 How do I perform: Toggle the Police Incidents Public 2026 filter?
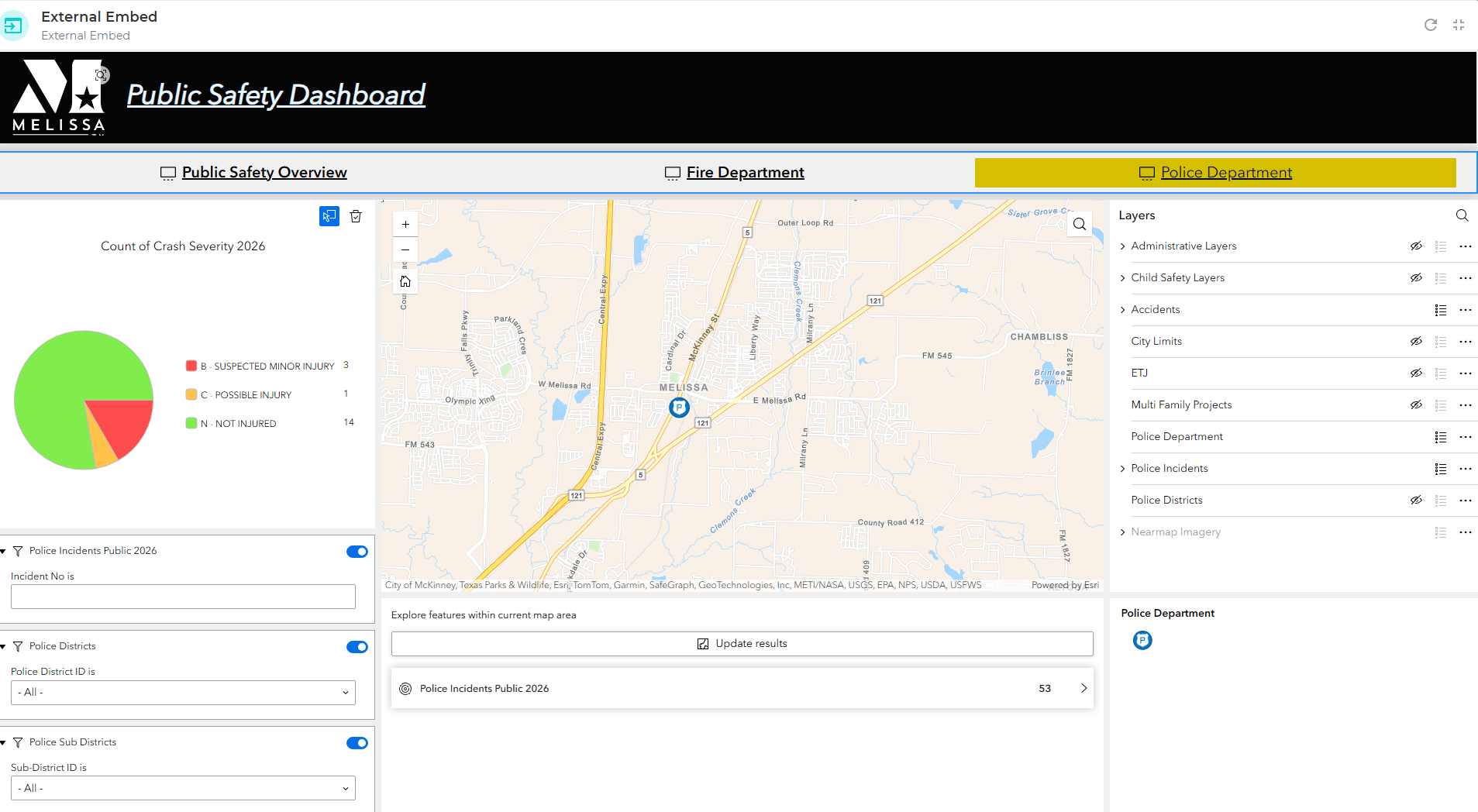357,552
